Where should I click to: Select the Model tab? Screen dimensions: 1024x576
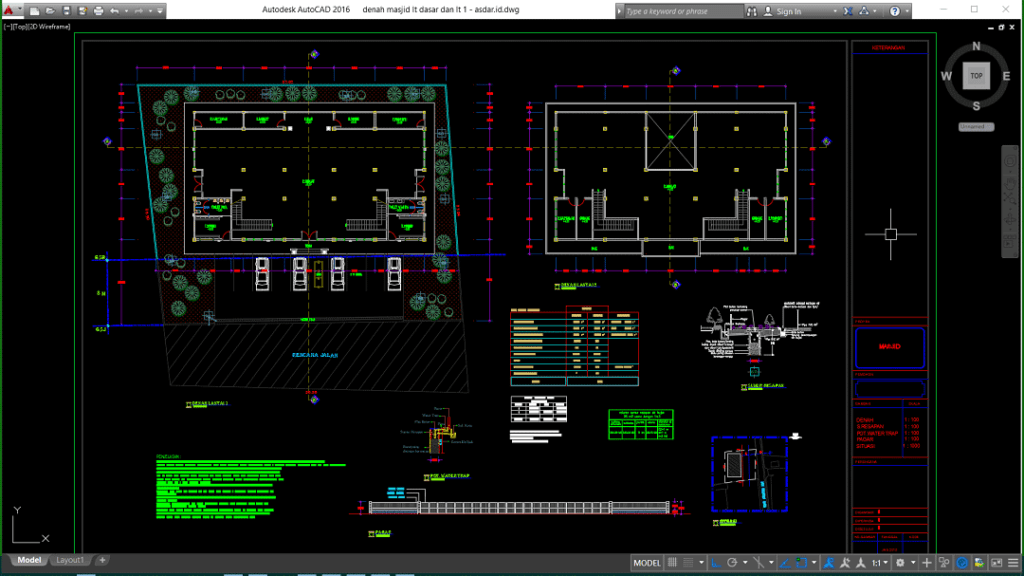pyautogui.click(x=29, y=560)
